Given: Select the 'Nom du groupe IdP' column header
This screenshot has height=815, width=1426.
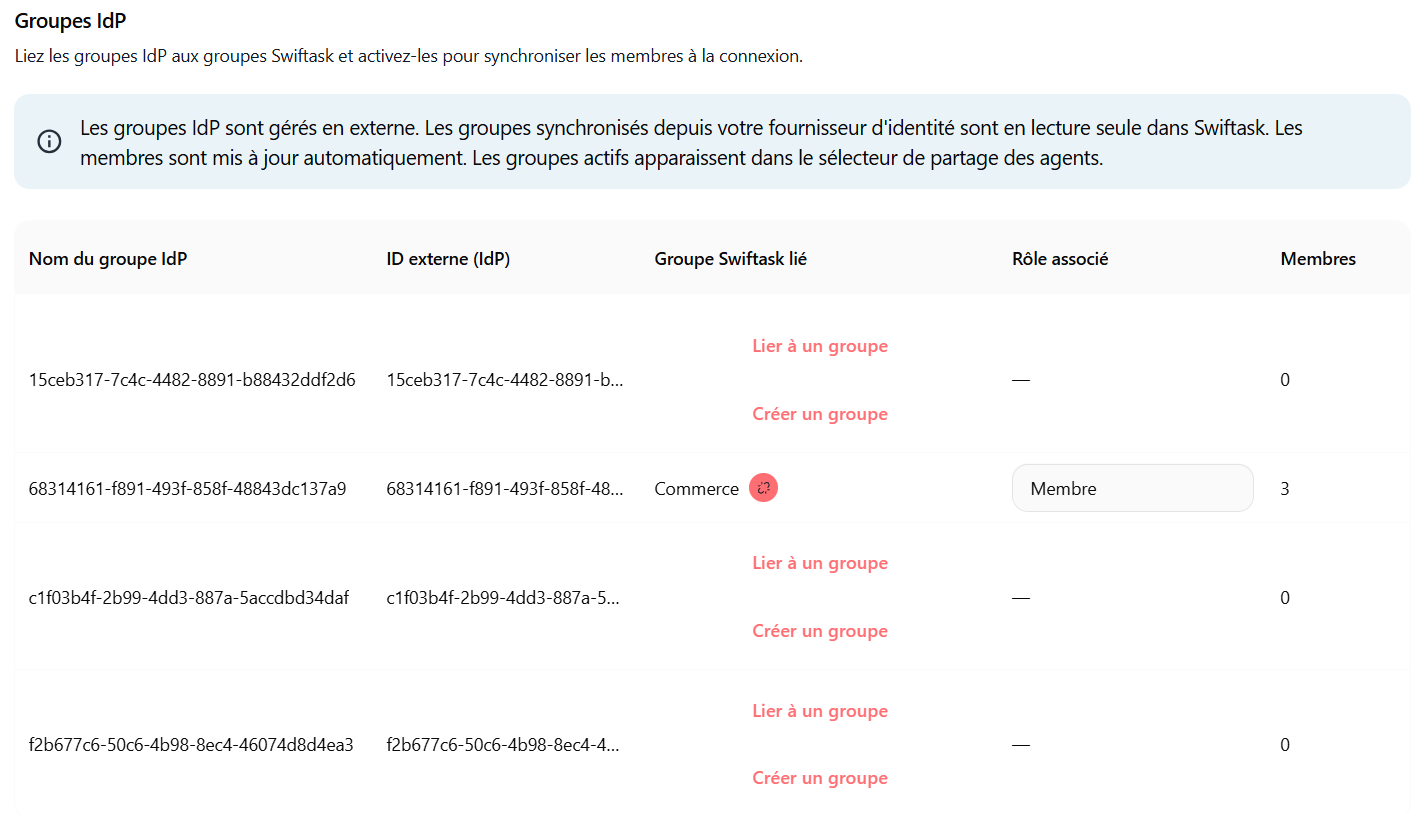Looking at the screenshot, I should [108, 259].
